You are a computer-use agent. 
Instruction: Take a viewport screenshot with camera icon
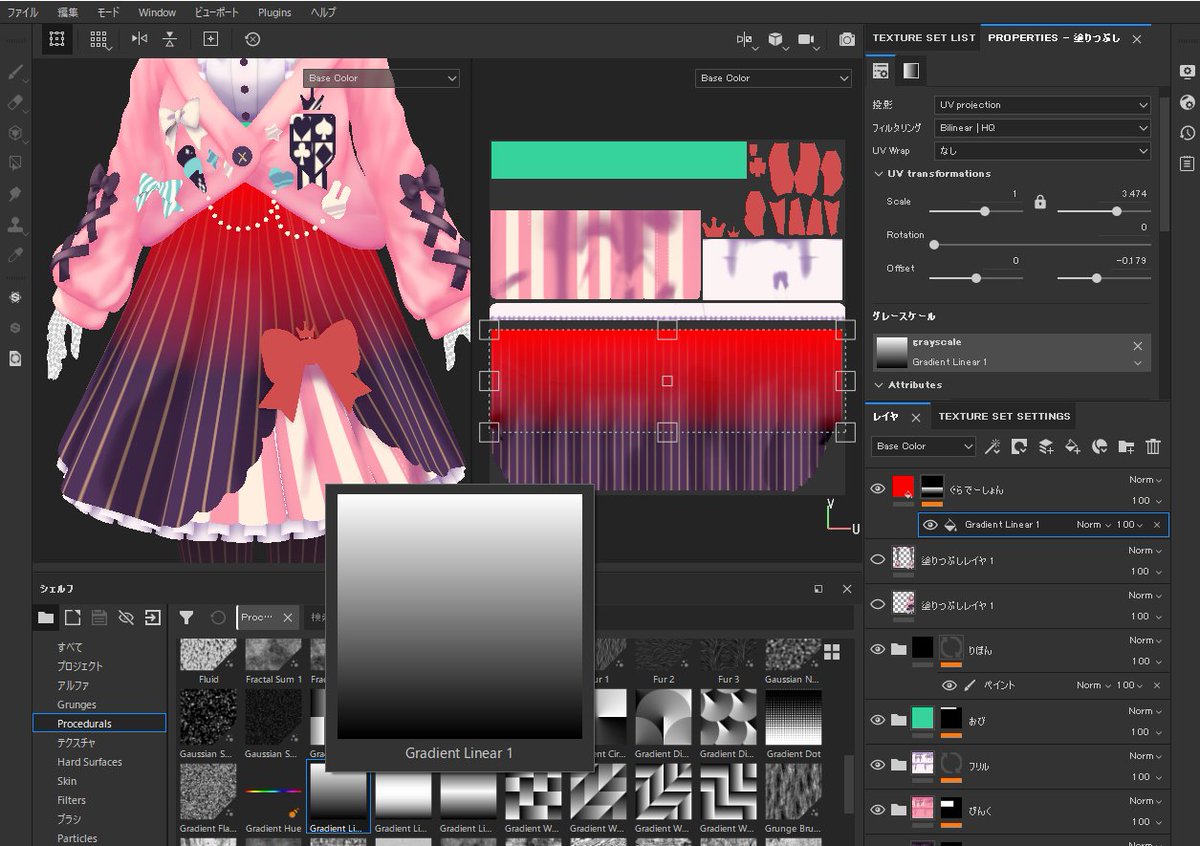click(847, 39)
